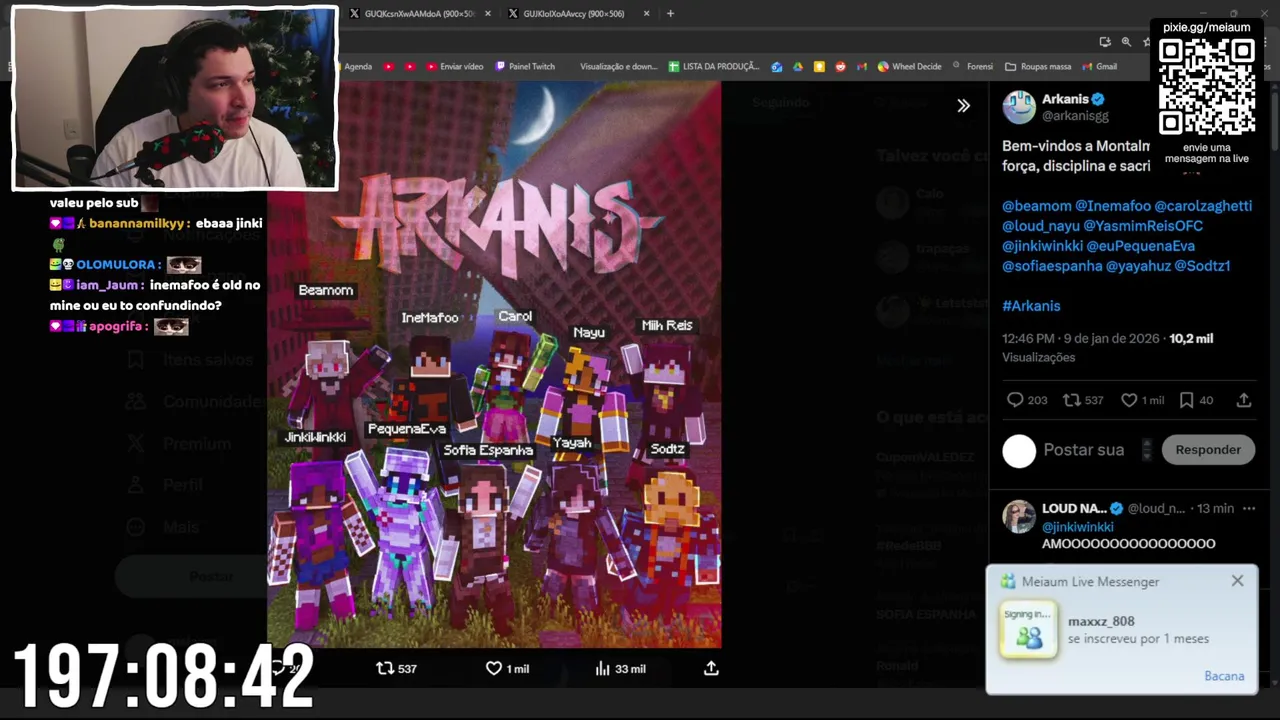The image size is (1280, 720).
Task: Click username OLOMULORA in chat overlay
Action: pyautogui.click(x=116, y=265)
